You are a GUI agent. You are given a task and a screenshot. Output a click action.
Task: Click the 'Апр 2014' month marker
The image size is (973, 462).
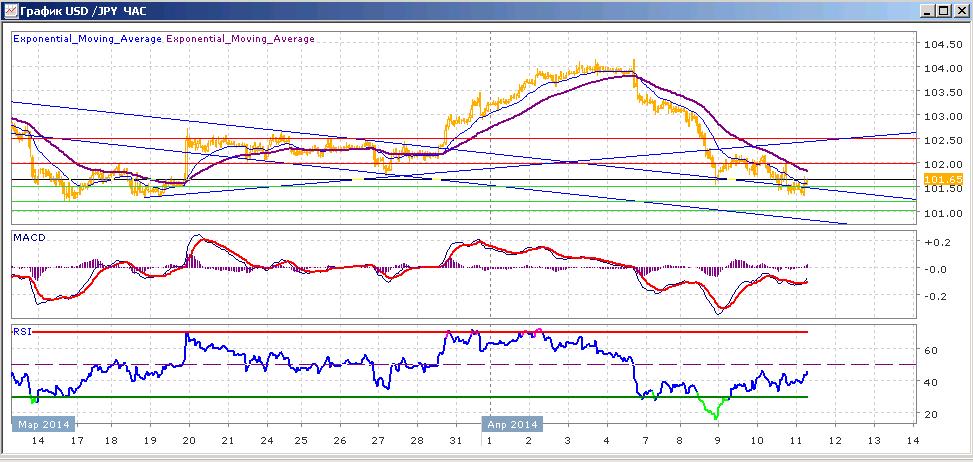point(513,425)
